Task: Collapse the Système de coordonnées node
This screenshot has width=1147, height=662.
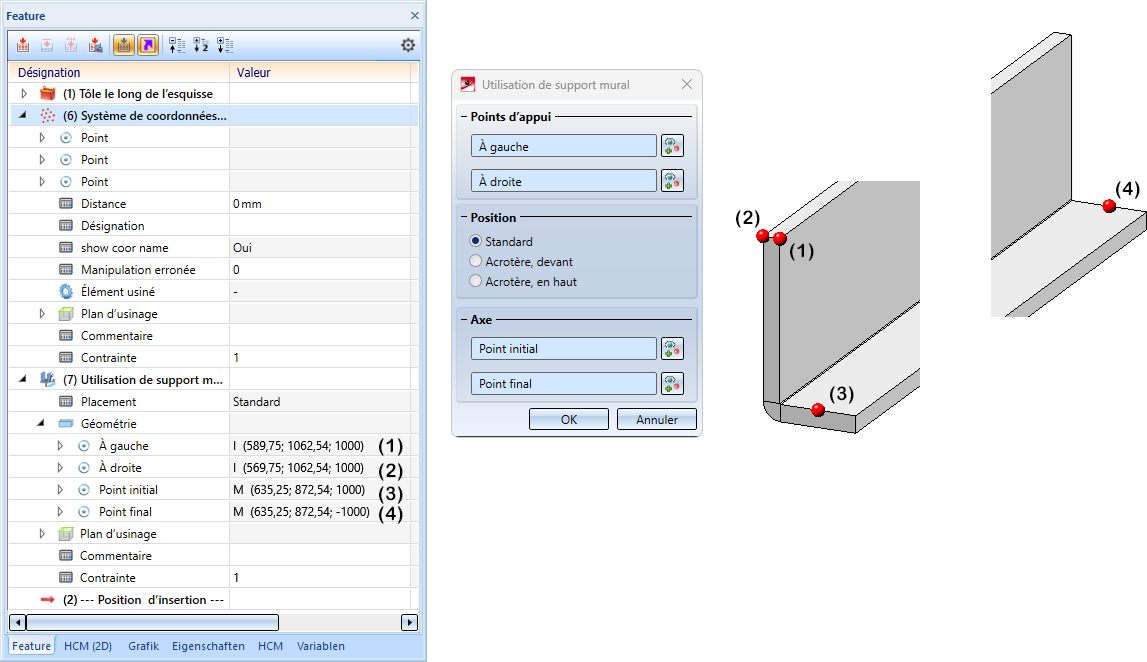Action: (23, 115)
